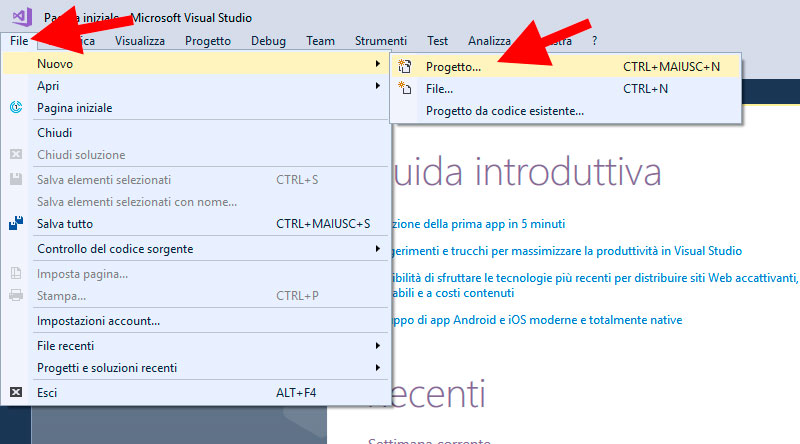
Task: Open the Debug menu
Action: 268,41
